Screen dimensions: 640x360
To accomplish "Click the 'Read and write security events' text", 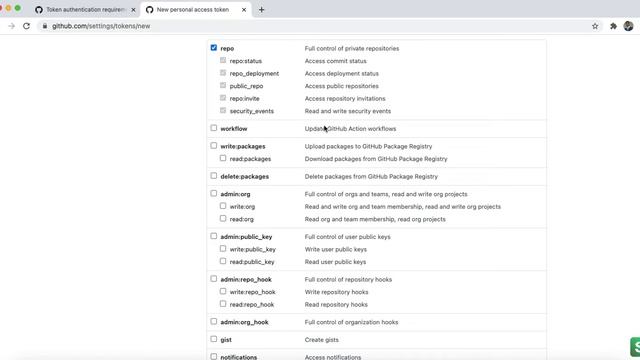I will pyautogui.click(x=348, y=111).
